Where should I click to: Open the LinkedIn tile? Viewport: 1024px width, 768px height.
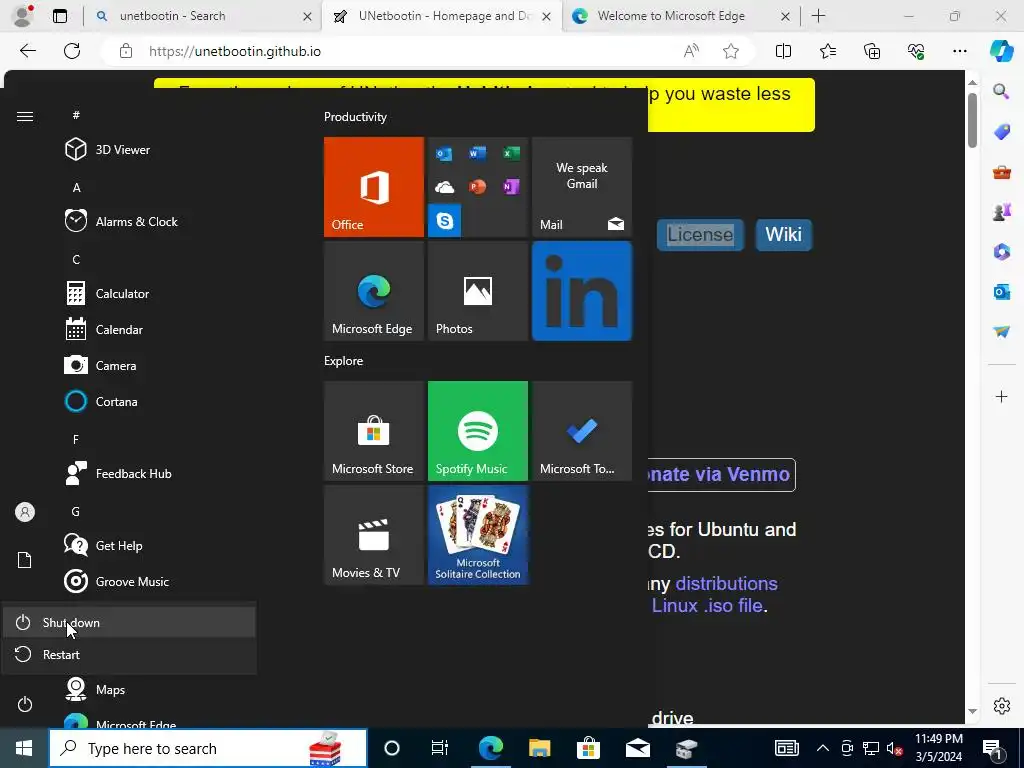click(582, 291)
